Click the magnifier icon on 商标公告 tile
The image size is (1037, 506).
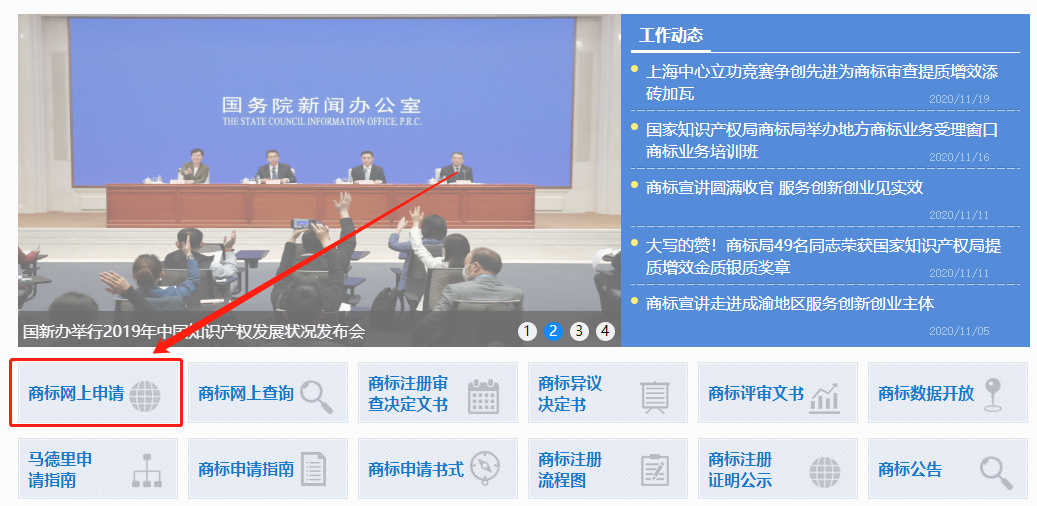click(996, 472)
